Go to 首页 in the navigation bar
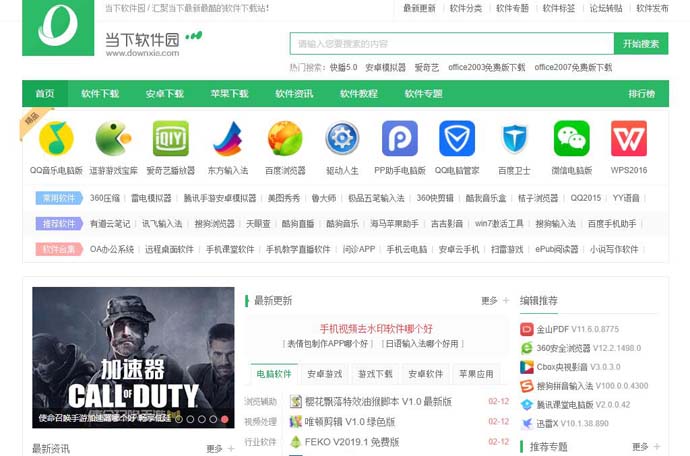Viewport: 690px width, 456px height. pos(45,94)
